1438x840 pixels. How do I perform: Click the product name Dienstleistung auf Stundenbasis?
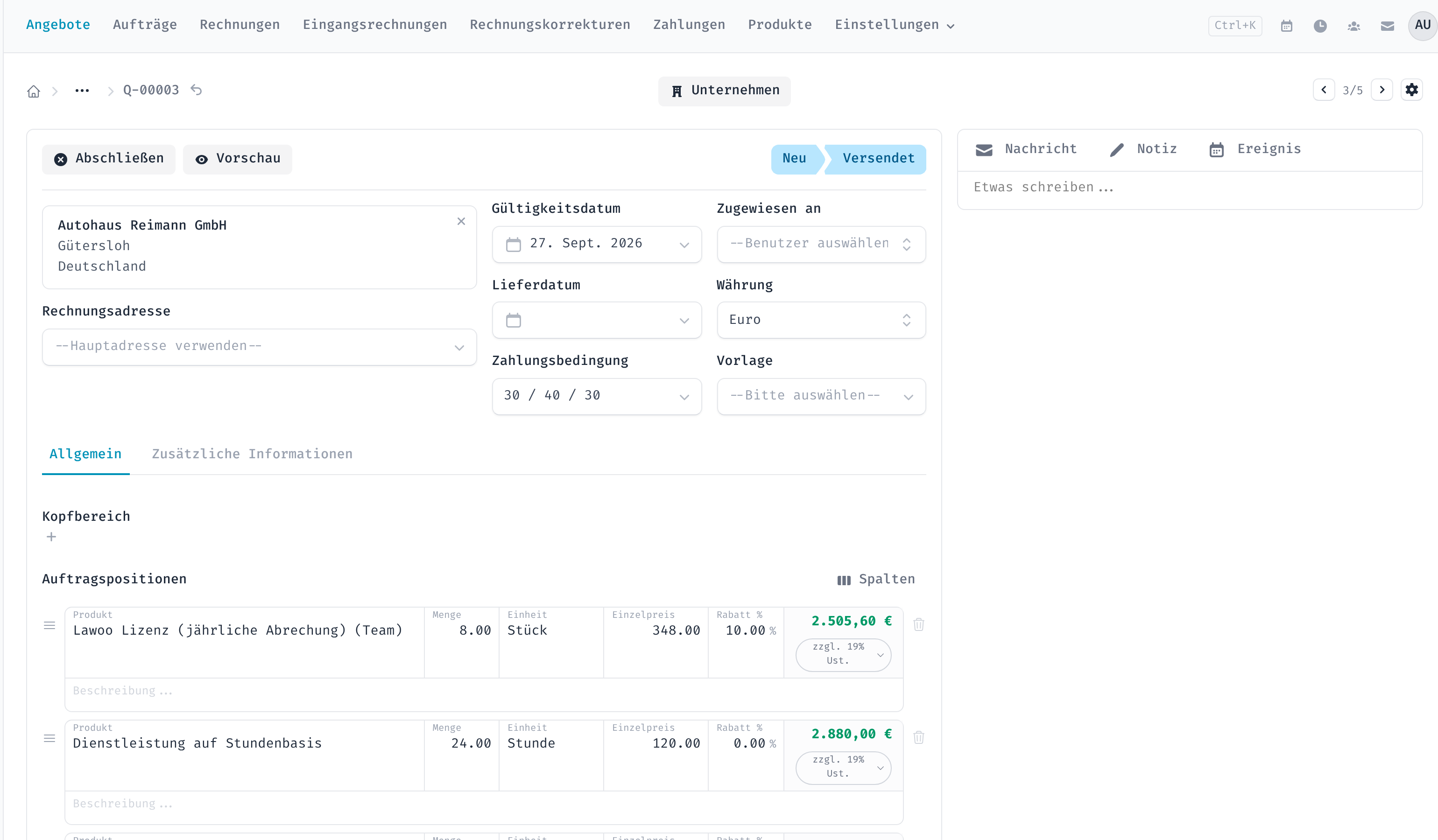[197, 743]
